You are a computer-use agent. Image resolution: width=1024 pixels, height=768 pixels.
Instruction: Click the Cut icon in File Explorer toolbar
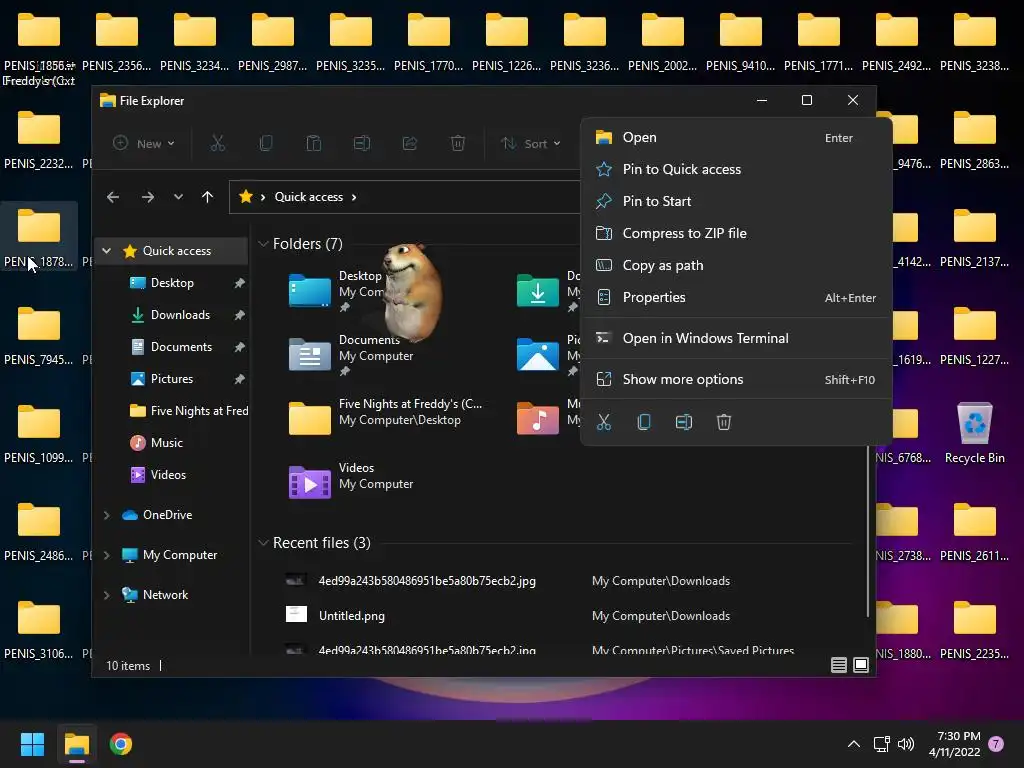pos(217,143)
